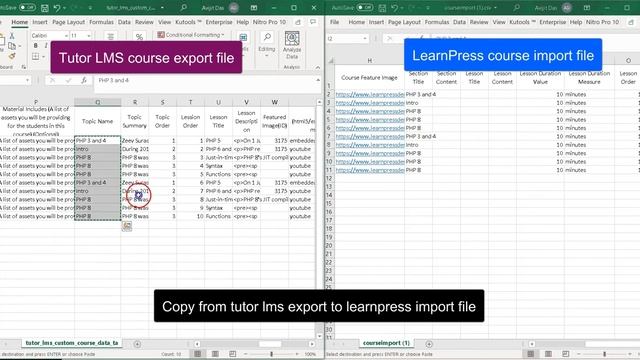Add new sheet in LearnPress window
The image size is (640, 360).
[x=429, y=344]
